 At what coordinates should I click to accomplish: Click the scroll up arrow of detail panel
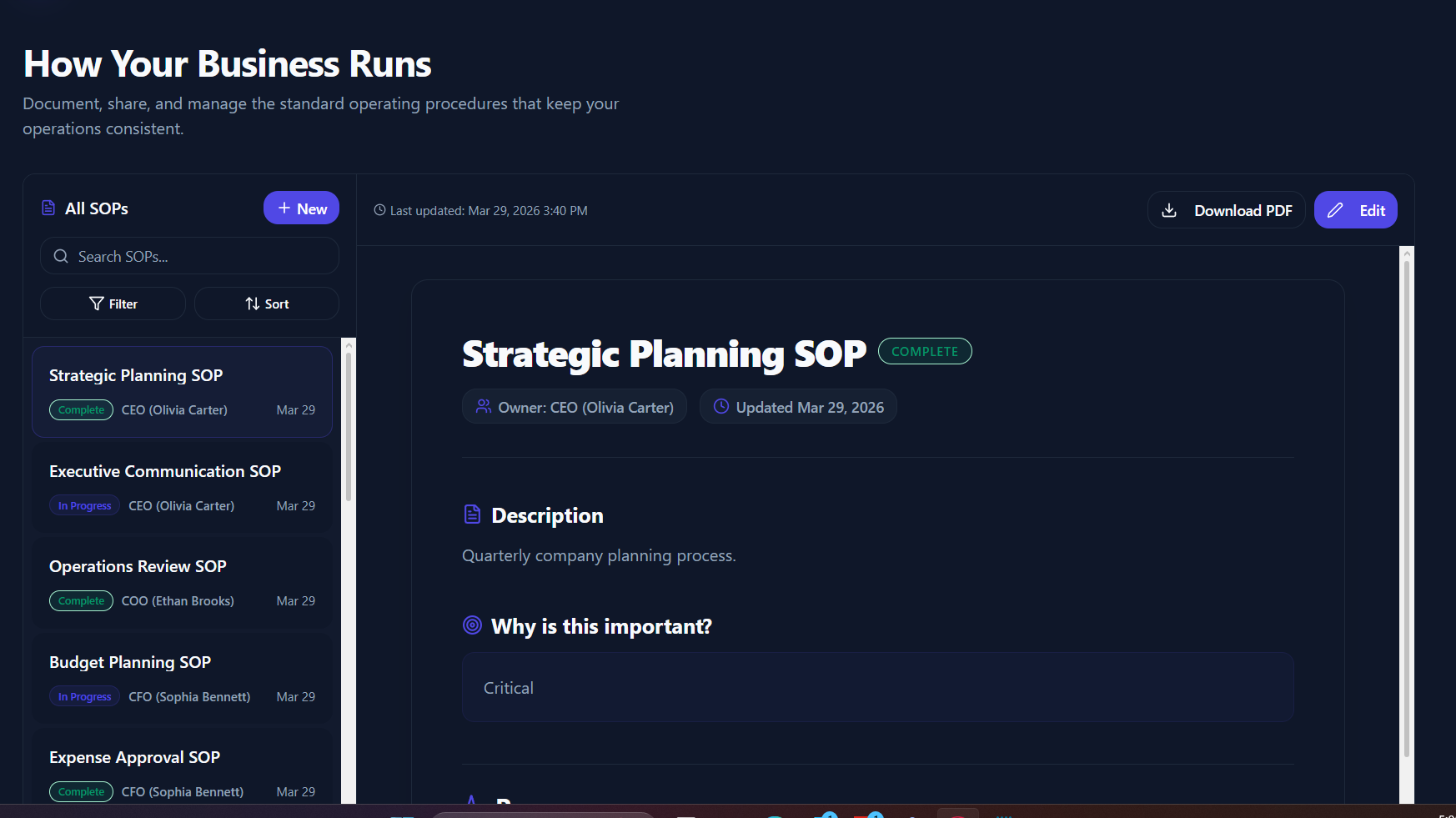[1407, 253]
